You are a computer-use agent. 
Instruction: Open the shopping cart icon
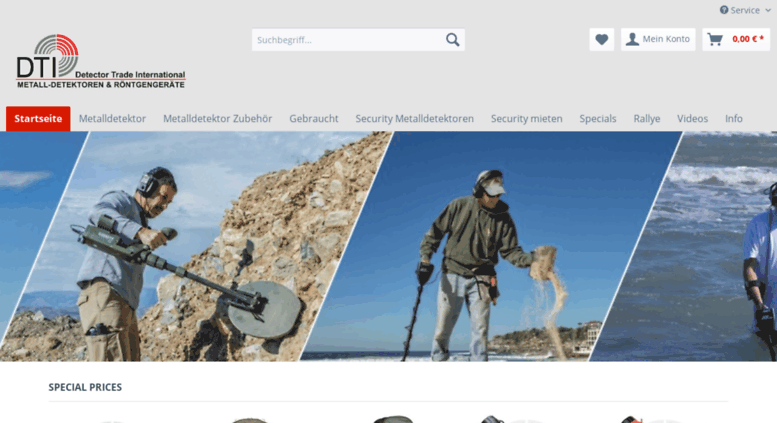(715, 39)
